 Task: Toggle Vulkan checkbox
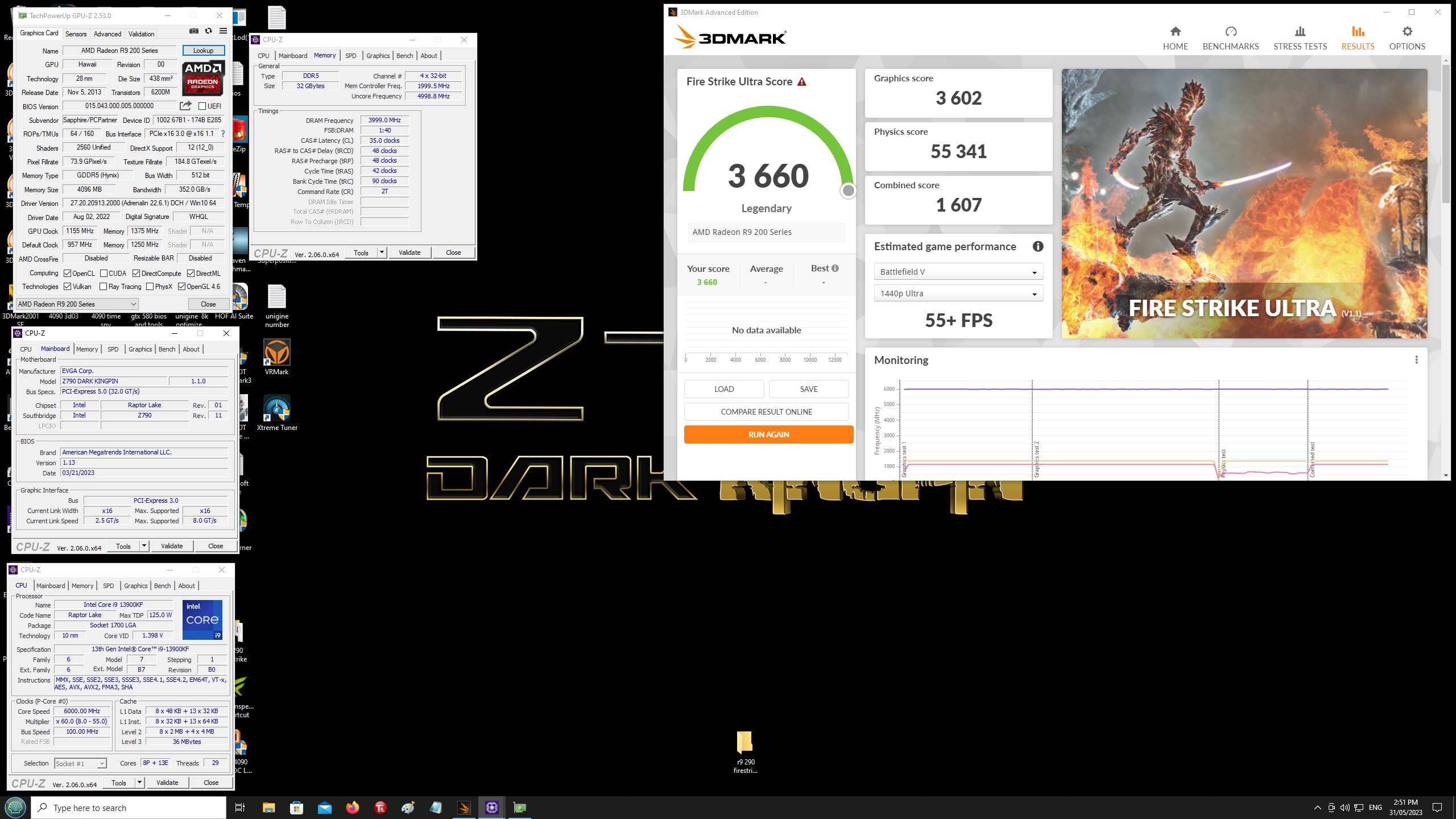pos(68,287)
